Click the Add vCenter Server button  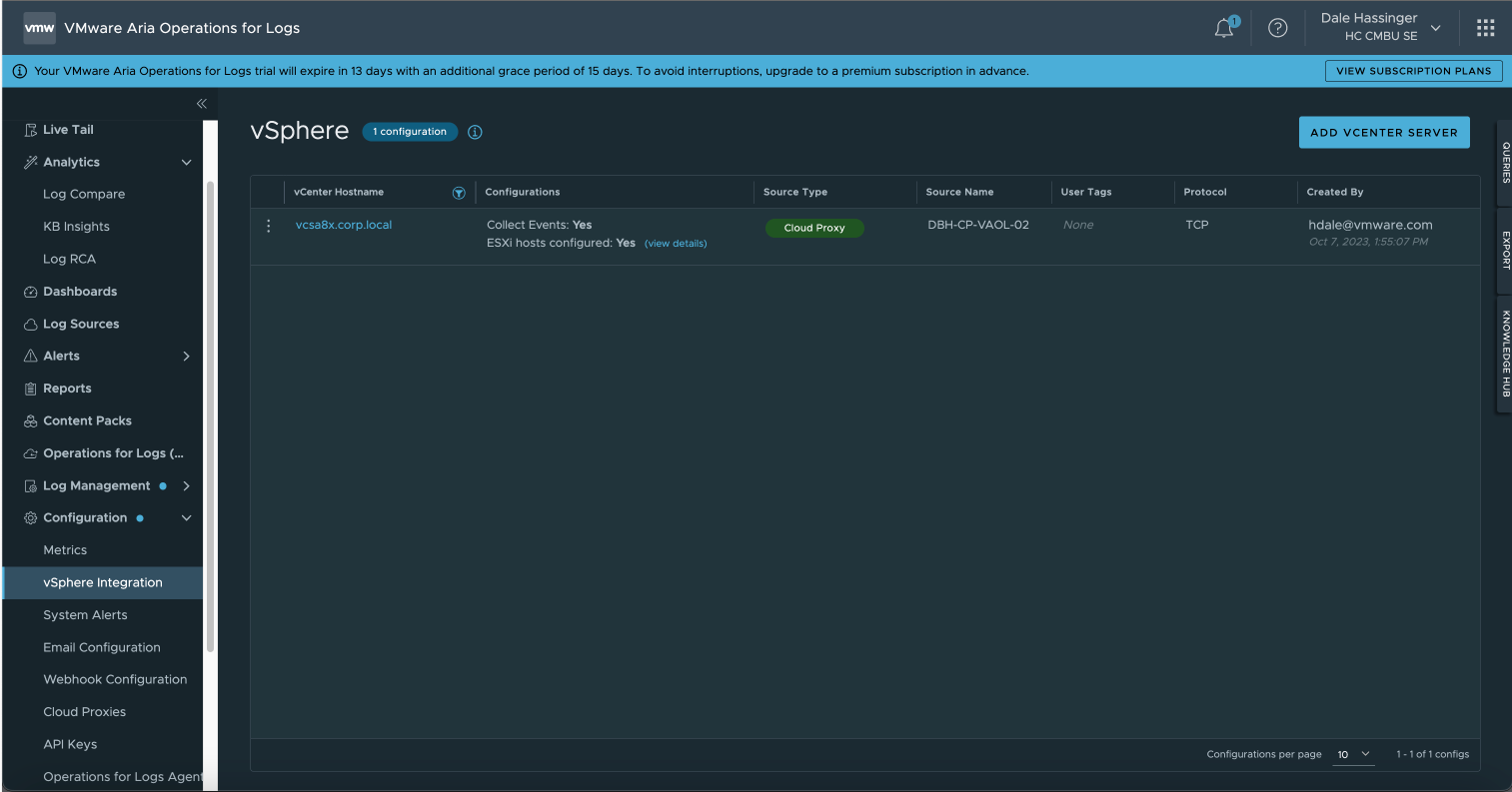[1383, 132]
